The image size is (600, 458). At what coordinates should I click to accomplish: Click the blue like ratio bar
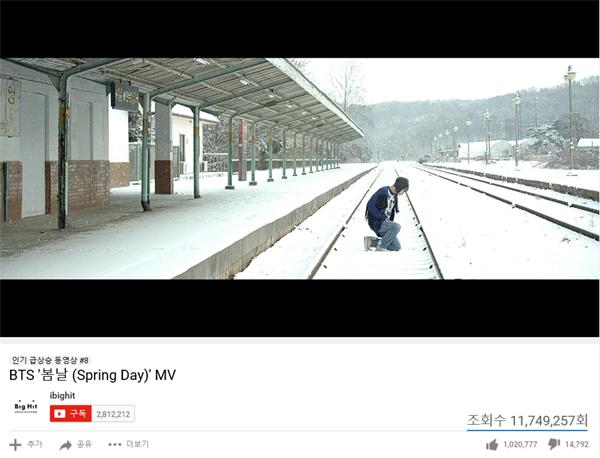[x=527, y=430]
